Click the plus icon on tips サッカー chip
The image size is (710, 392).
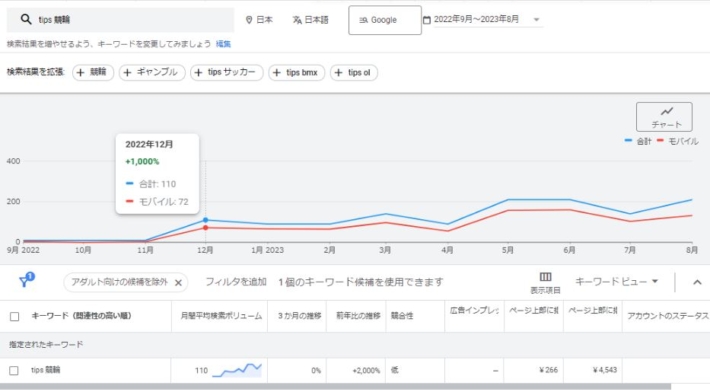pos(198,72)
